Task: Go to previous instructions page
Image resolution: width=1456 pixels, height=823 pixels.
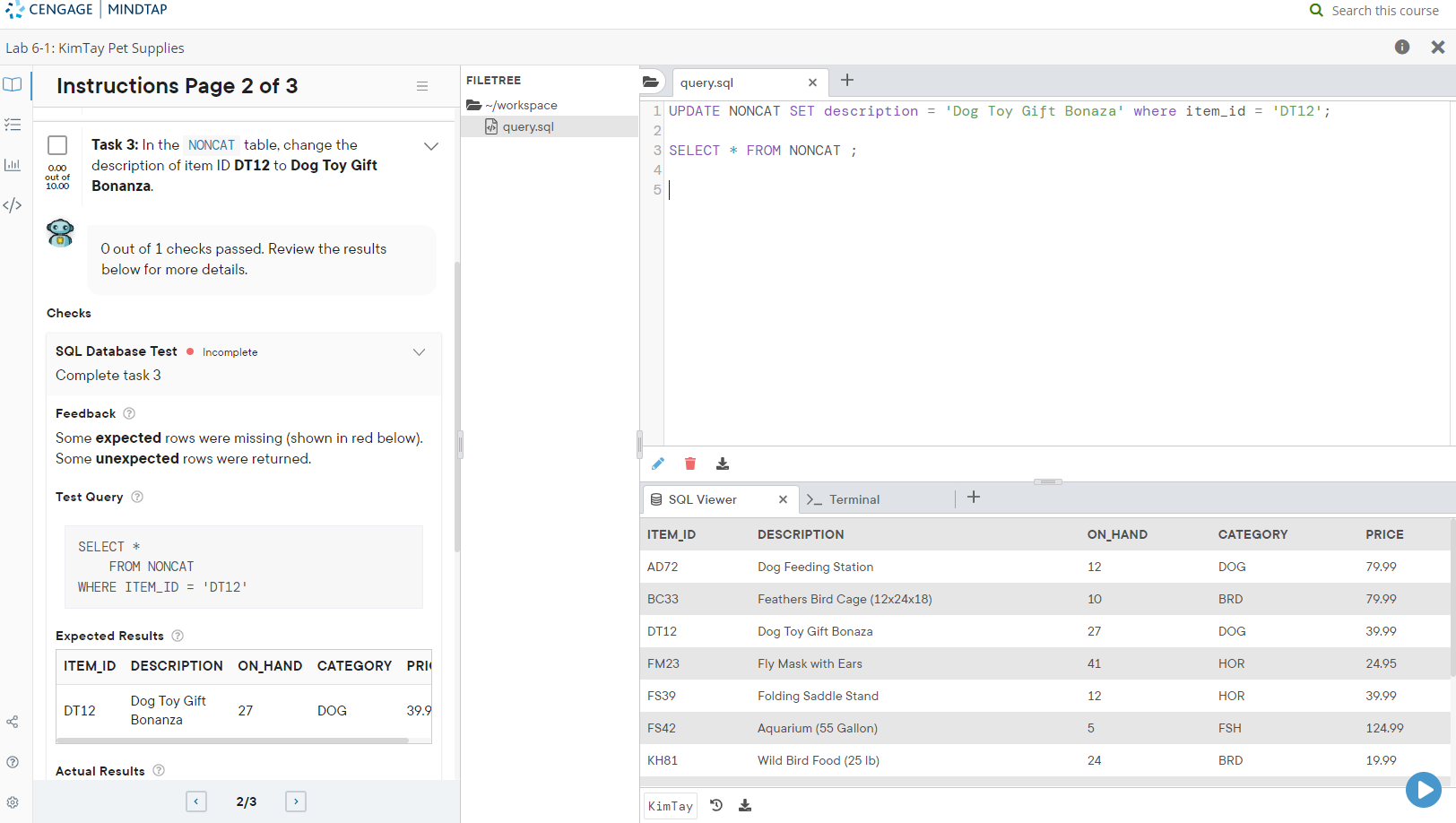Action: pos(196,801)
